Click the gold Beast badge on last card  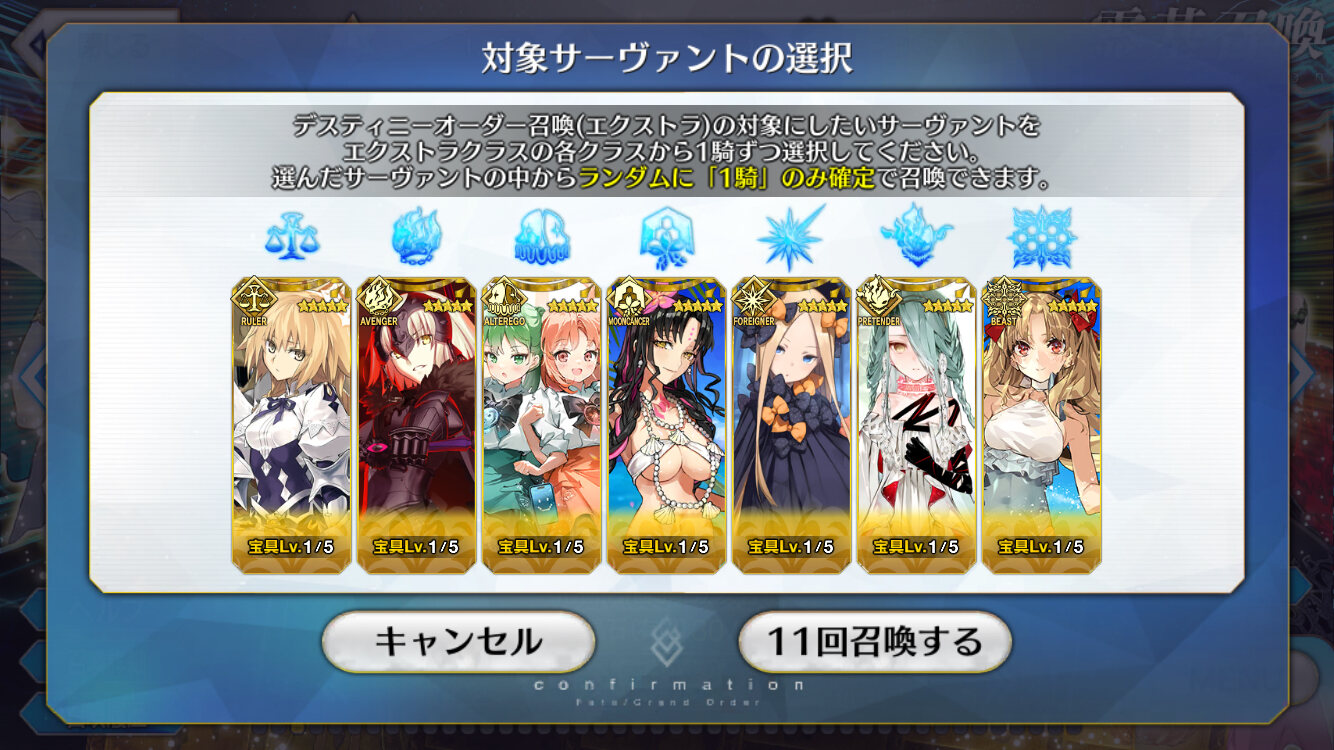click(x=1003, y=299)
